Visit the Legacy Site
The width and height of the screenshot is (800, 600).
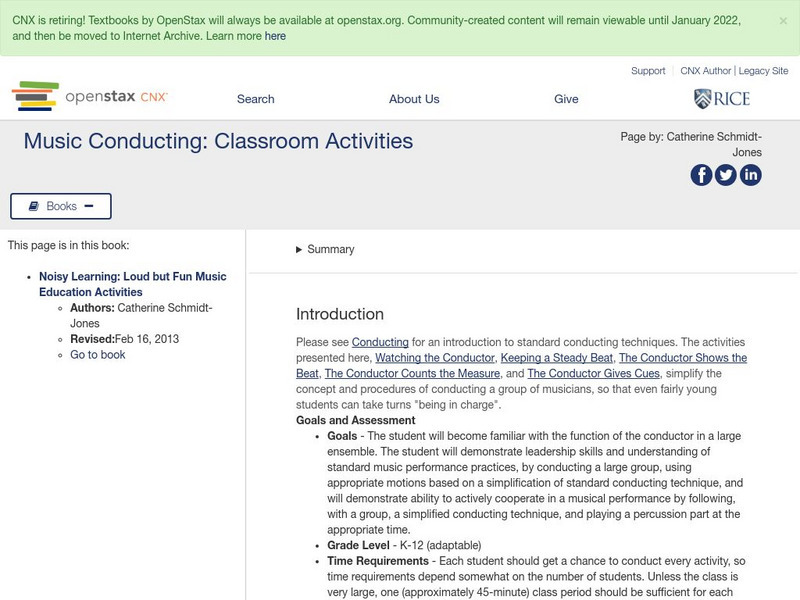pos(763,71)
